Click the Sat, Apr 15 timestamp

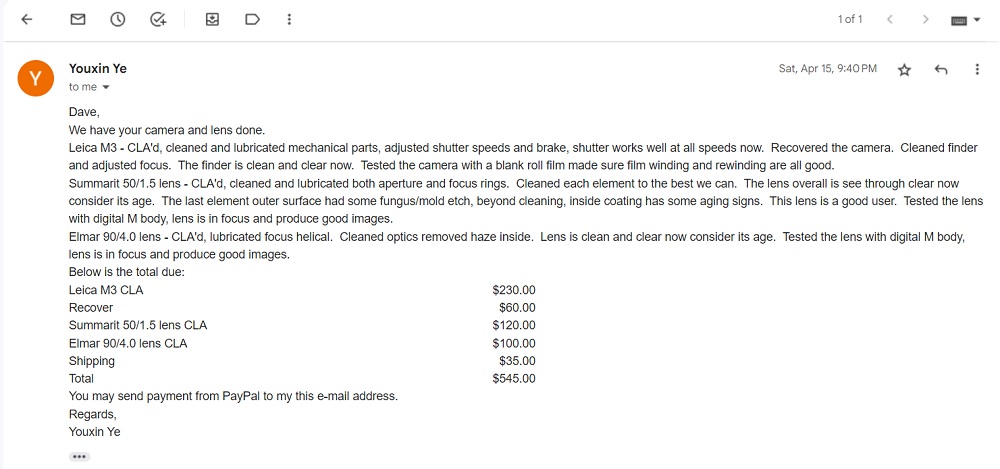[x=827, y=69]
